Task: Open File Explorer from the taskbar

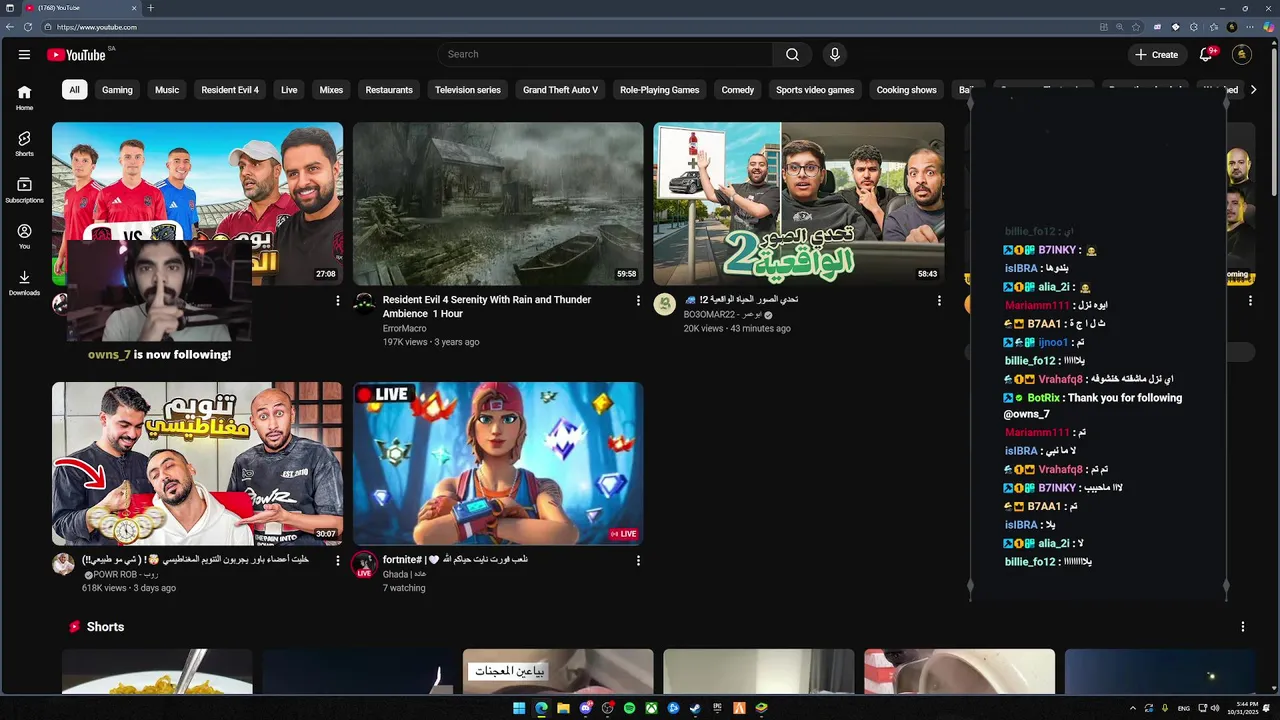Action: 563,708
